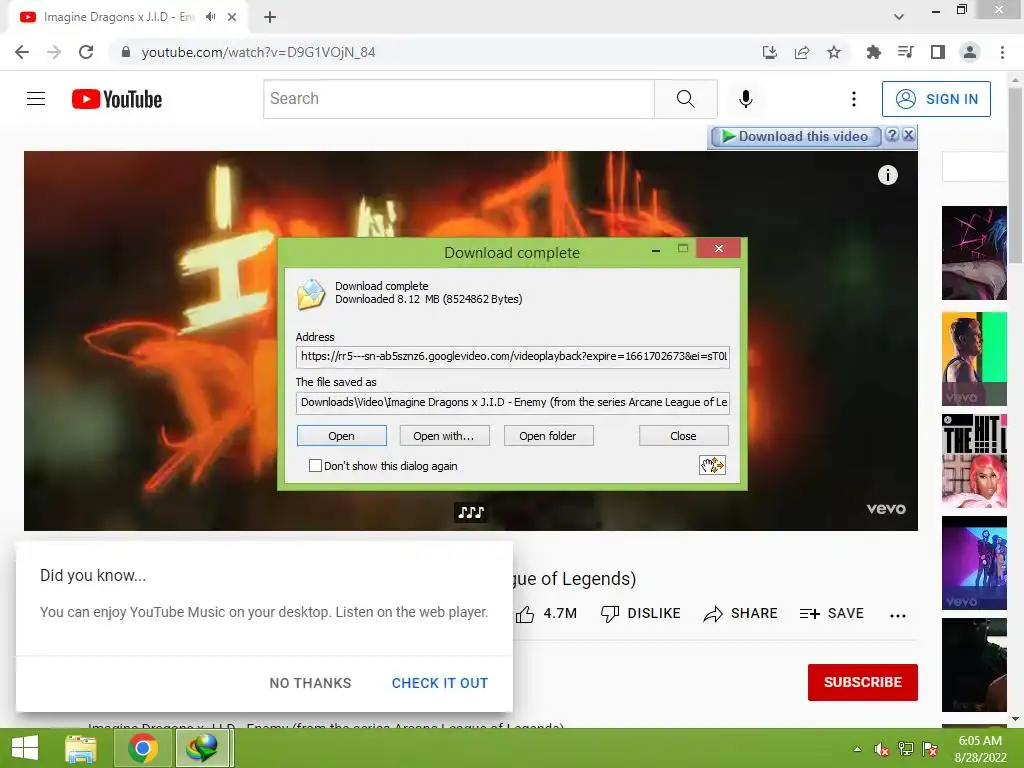Click Open in Download complete dialog

point(342,436)
